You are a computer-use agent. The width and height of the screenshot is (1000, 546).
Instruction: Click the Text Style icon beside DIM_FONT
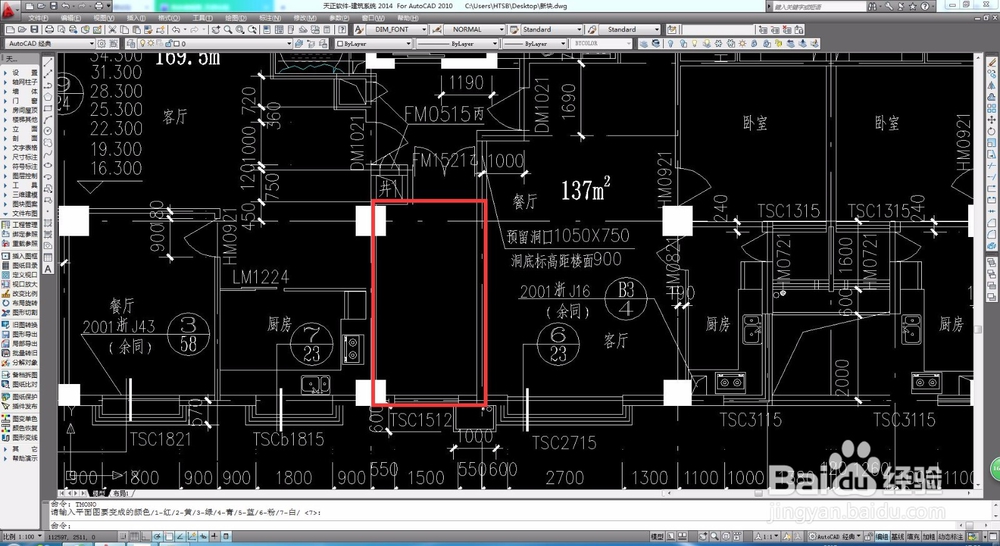(x=359, y=29)
